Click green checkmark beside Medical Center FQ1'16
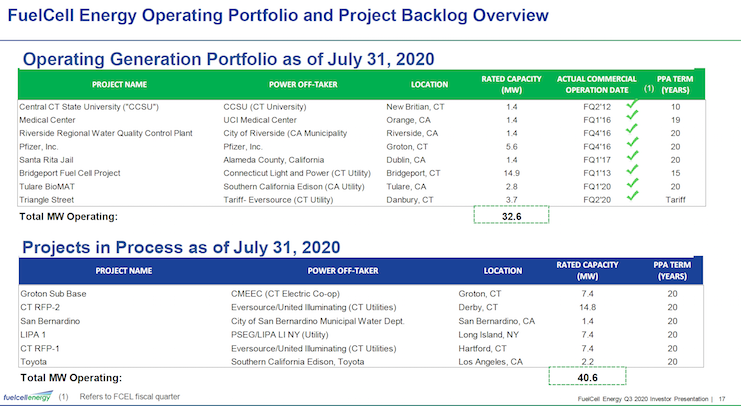The width and height of the screenshot is (741, 406). click(632, 115)
